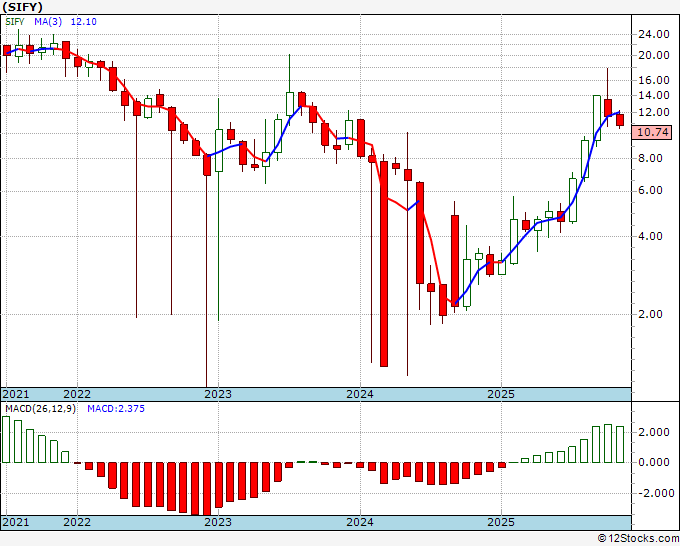Click the 6.00 price axis label
Image resolution: width=680 pixels, height=546 pixels.
[650, 191]
